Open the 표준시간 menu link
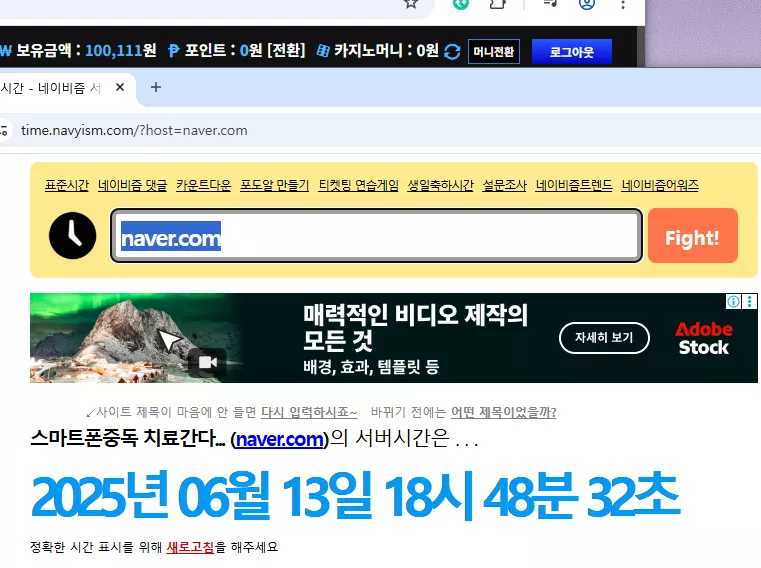 [66, 185]
